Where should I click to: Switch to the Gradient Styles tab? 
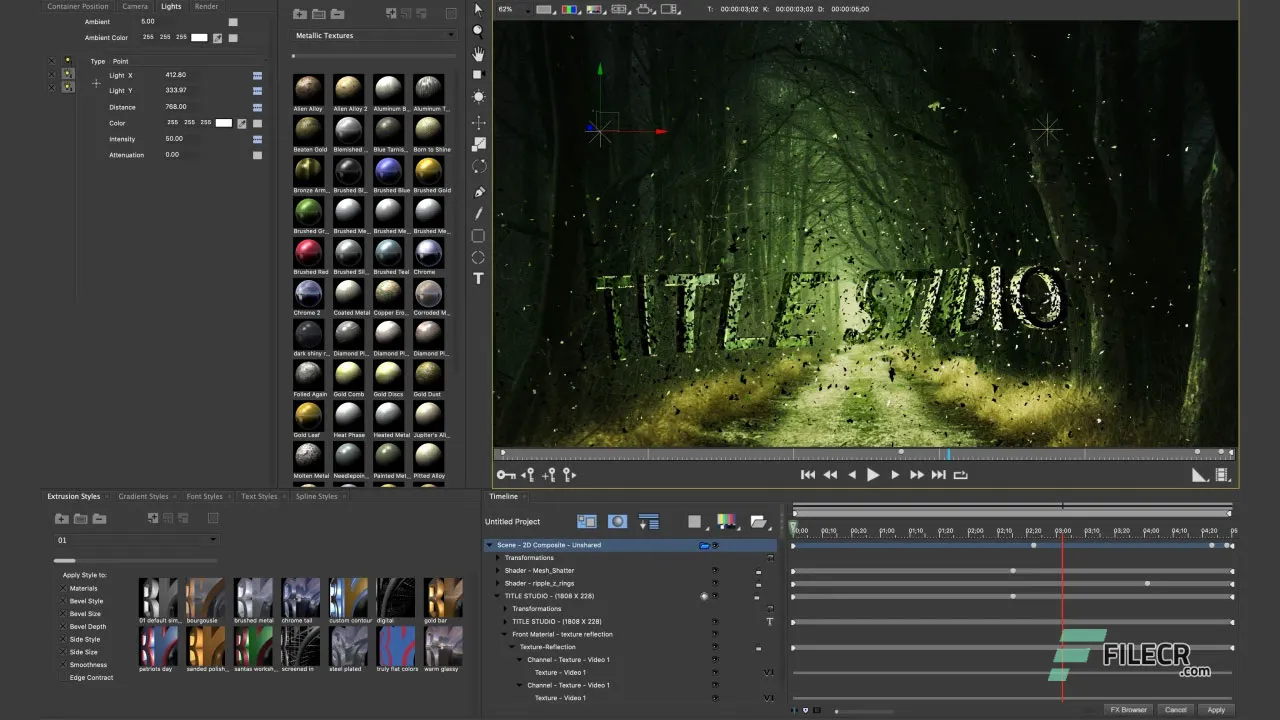point(143,497)
